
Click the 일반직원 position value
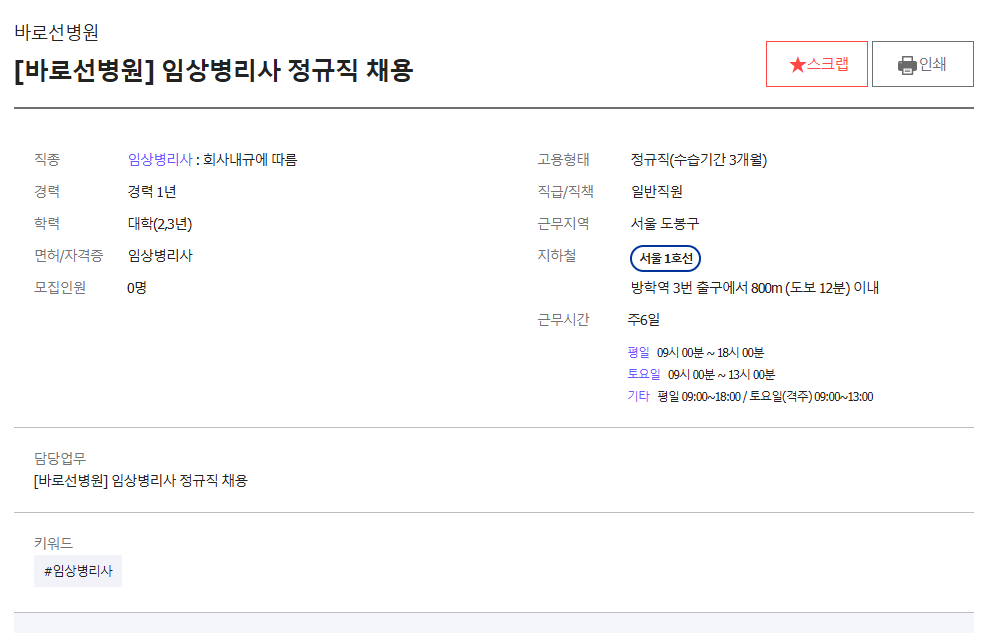656,191
